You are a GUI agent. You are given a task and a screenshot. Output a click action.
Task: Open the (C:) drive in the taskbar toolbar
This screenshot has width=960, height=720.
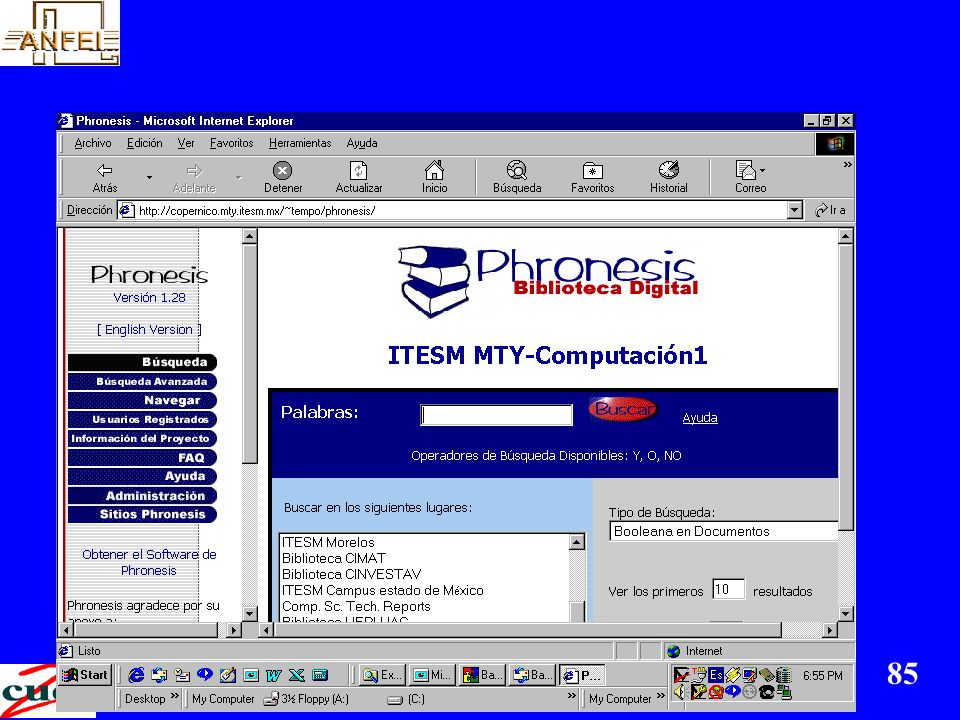(x=407, y=699)
